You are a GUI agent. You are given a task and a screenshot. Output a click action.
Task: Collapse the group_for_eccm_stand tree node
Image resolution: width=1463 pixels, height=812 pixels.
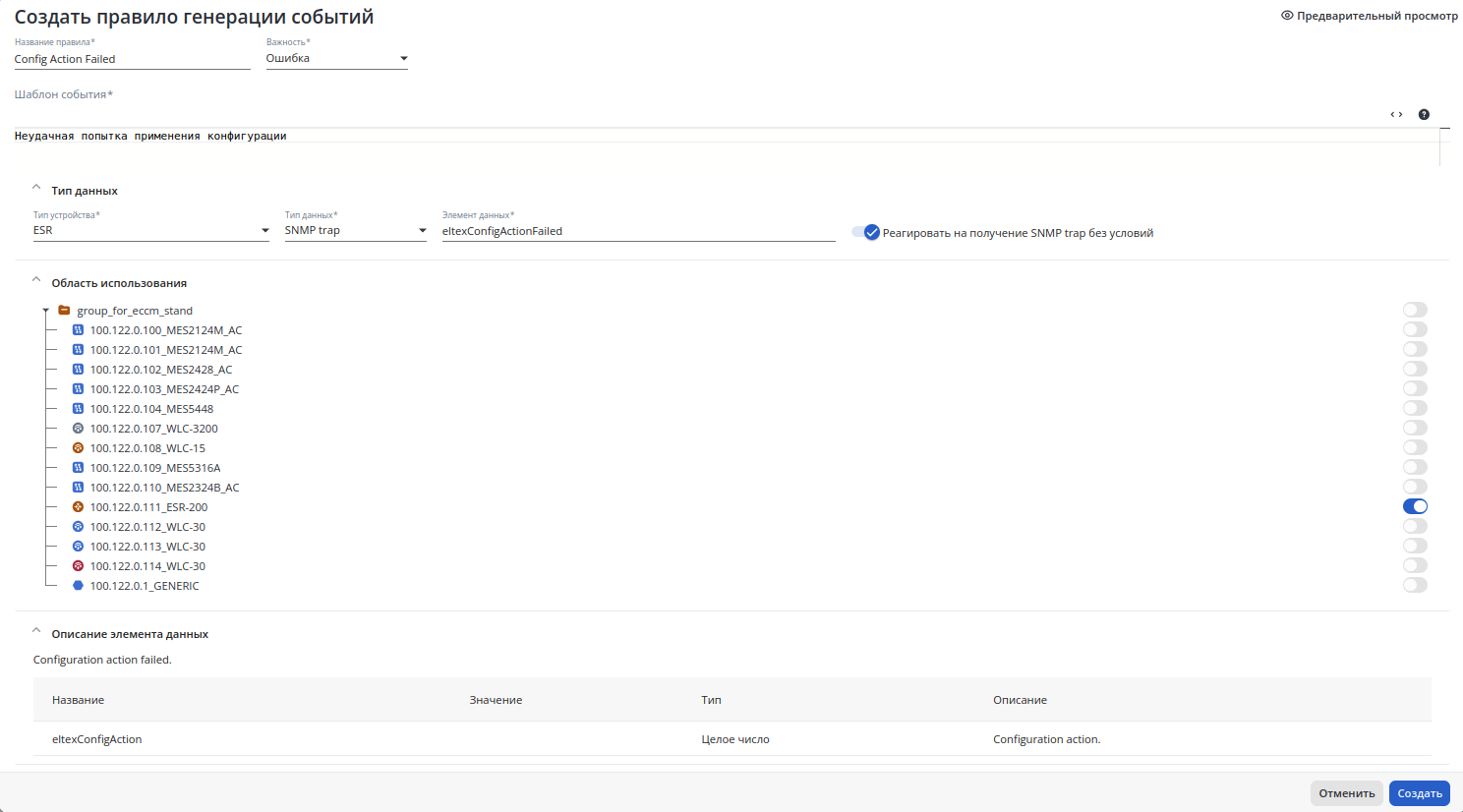46,311
